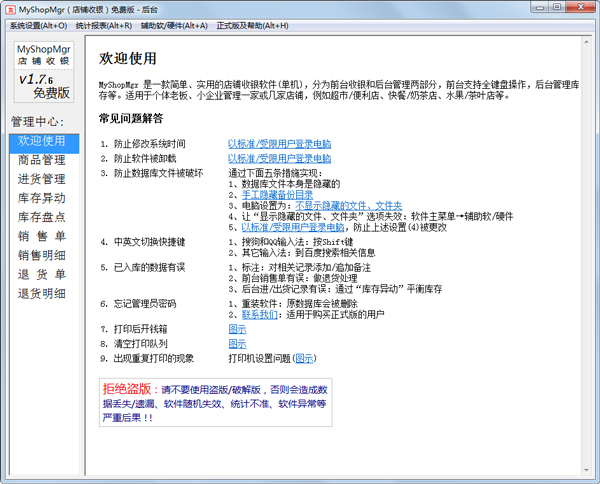Image resolution: width=600 pixels, height=484 pixels.
Task: Click the app icon in the title bar
Action: [10, 10]
